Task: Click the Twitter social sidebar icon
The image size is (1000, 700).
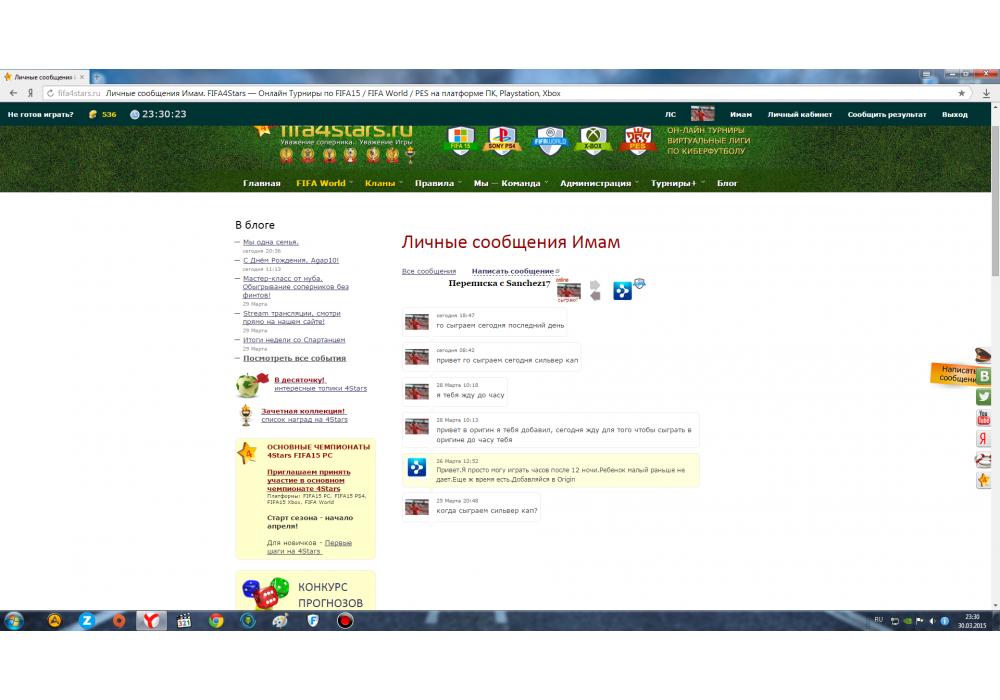Action: point(984,397)
